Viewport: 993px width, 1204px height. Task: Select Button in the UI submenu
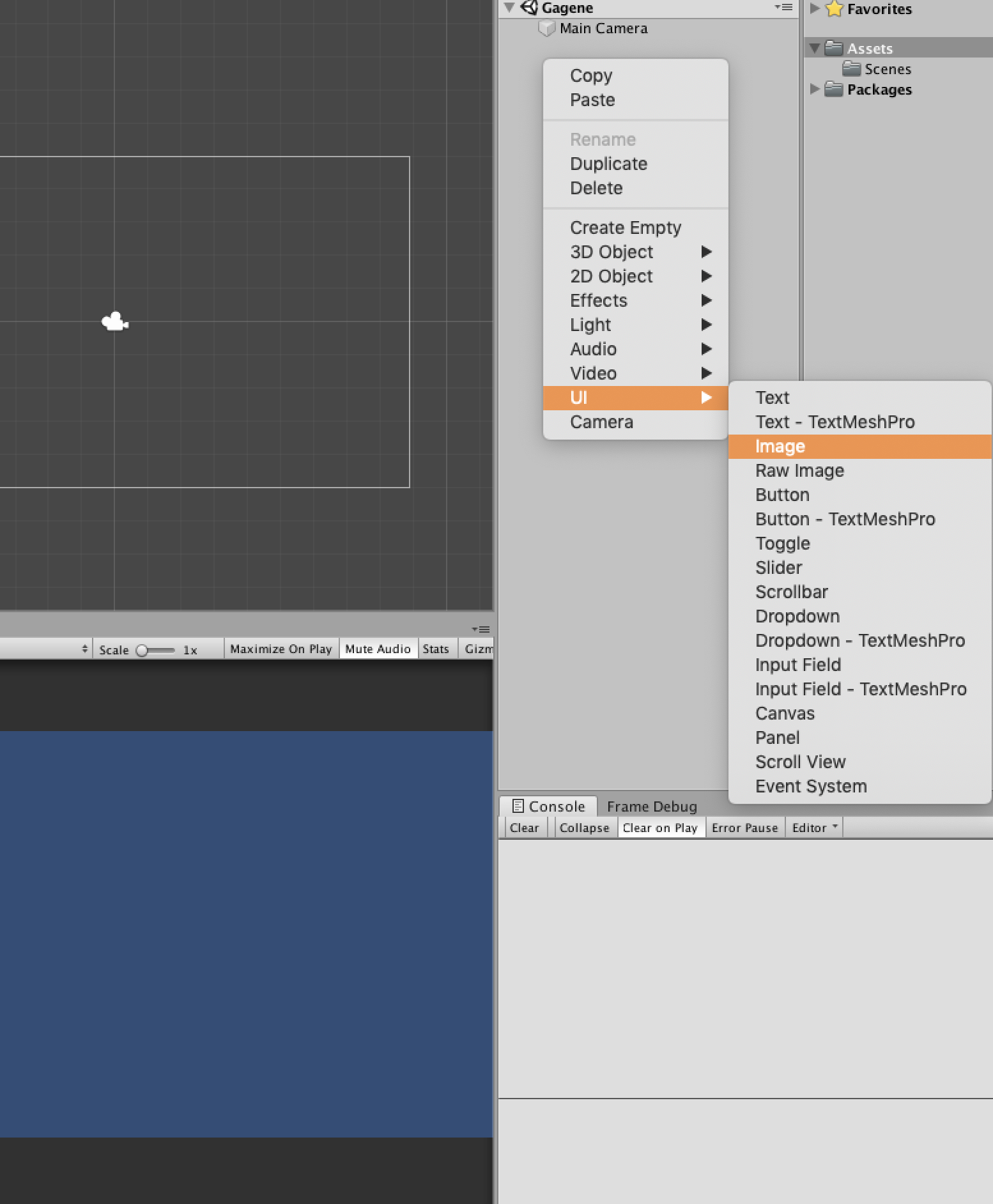click(x=859, y=495)
